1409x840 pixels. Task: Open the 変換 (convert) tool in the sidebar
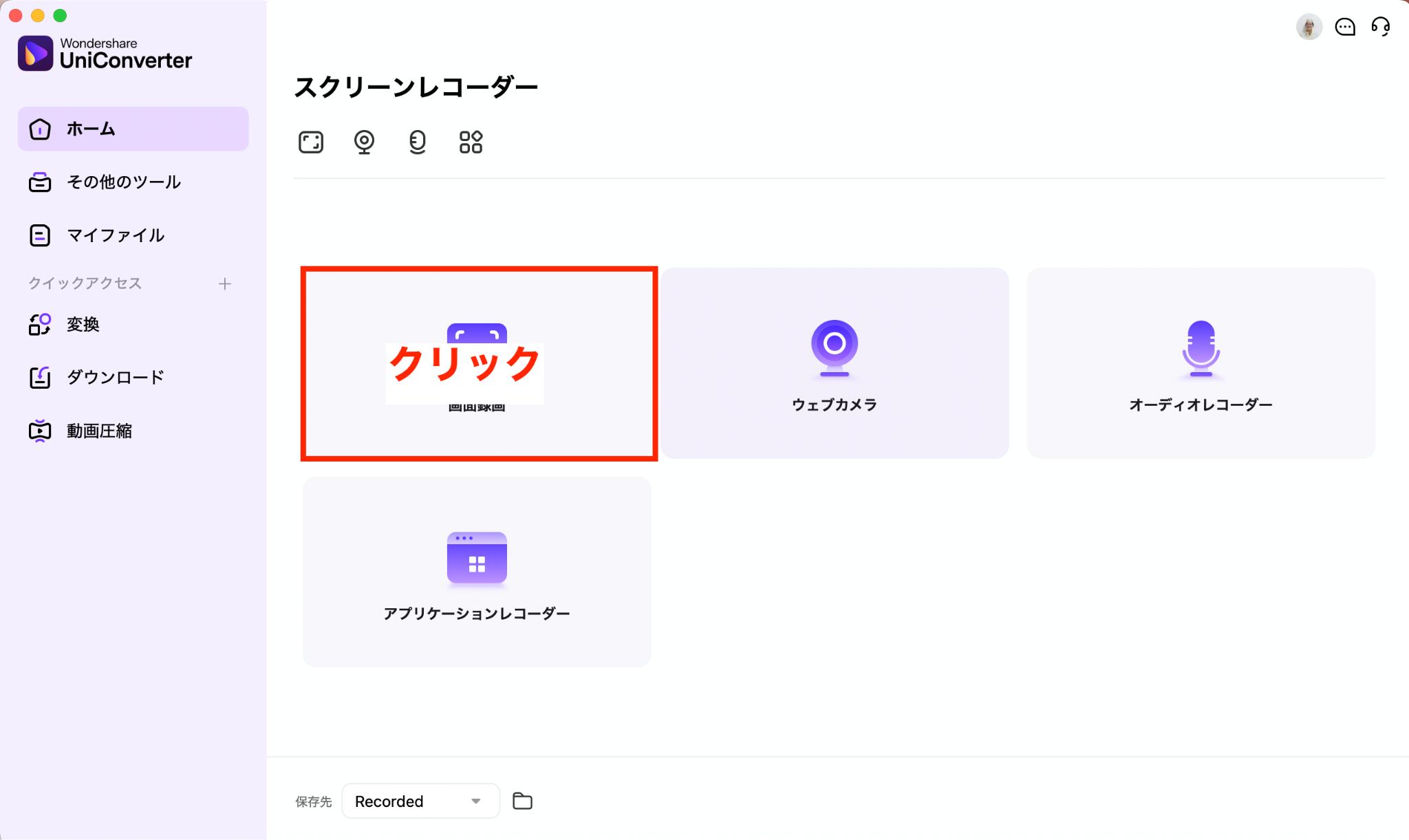click(x=83, y=324)
